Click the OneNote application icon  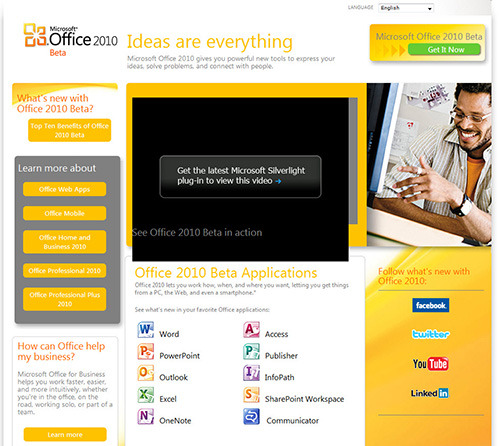146,416
